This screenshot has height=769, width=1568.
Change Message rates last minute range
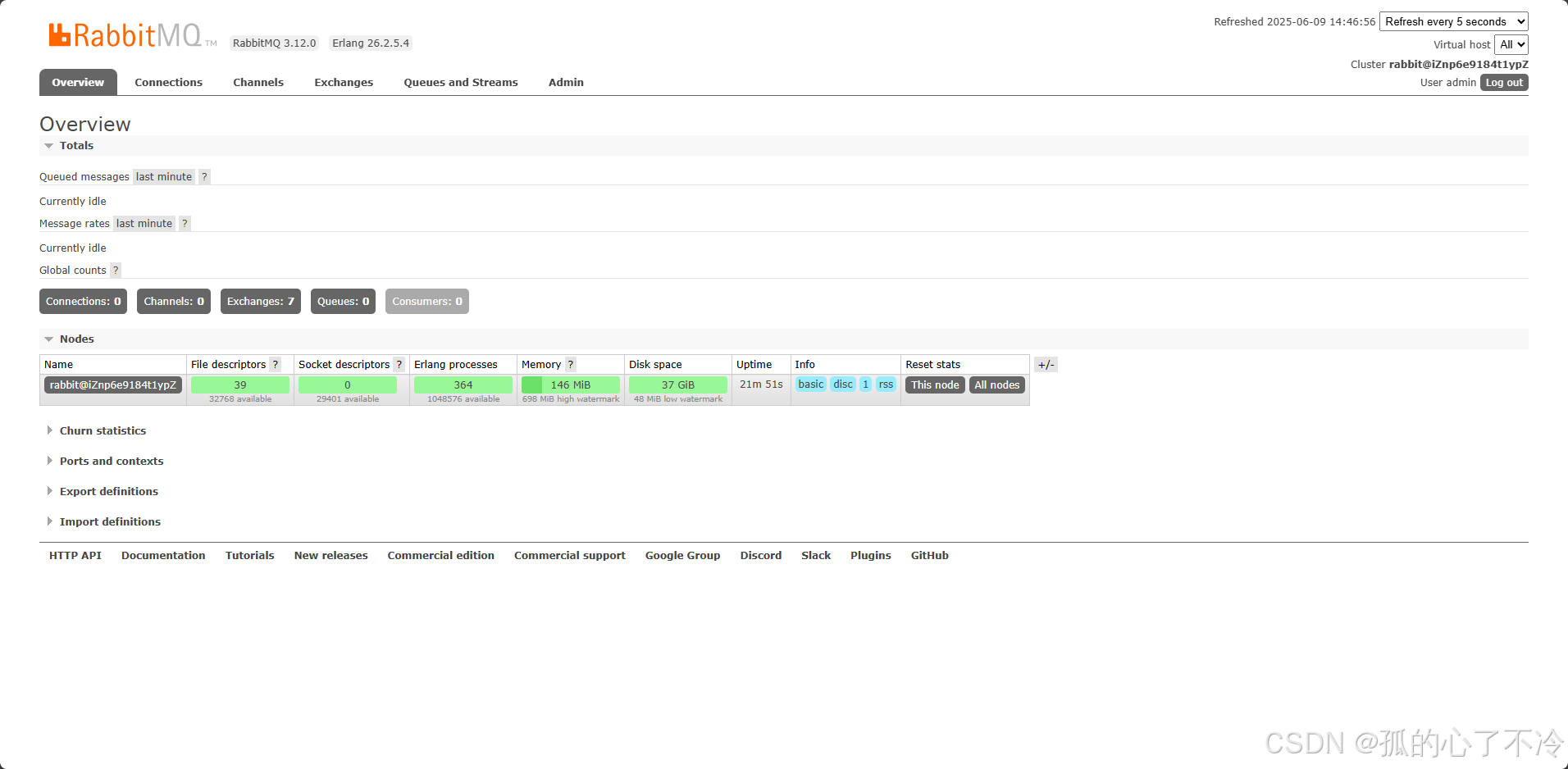point(144,223)
